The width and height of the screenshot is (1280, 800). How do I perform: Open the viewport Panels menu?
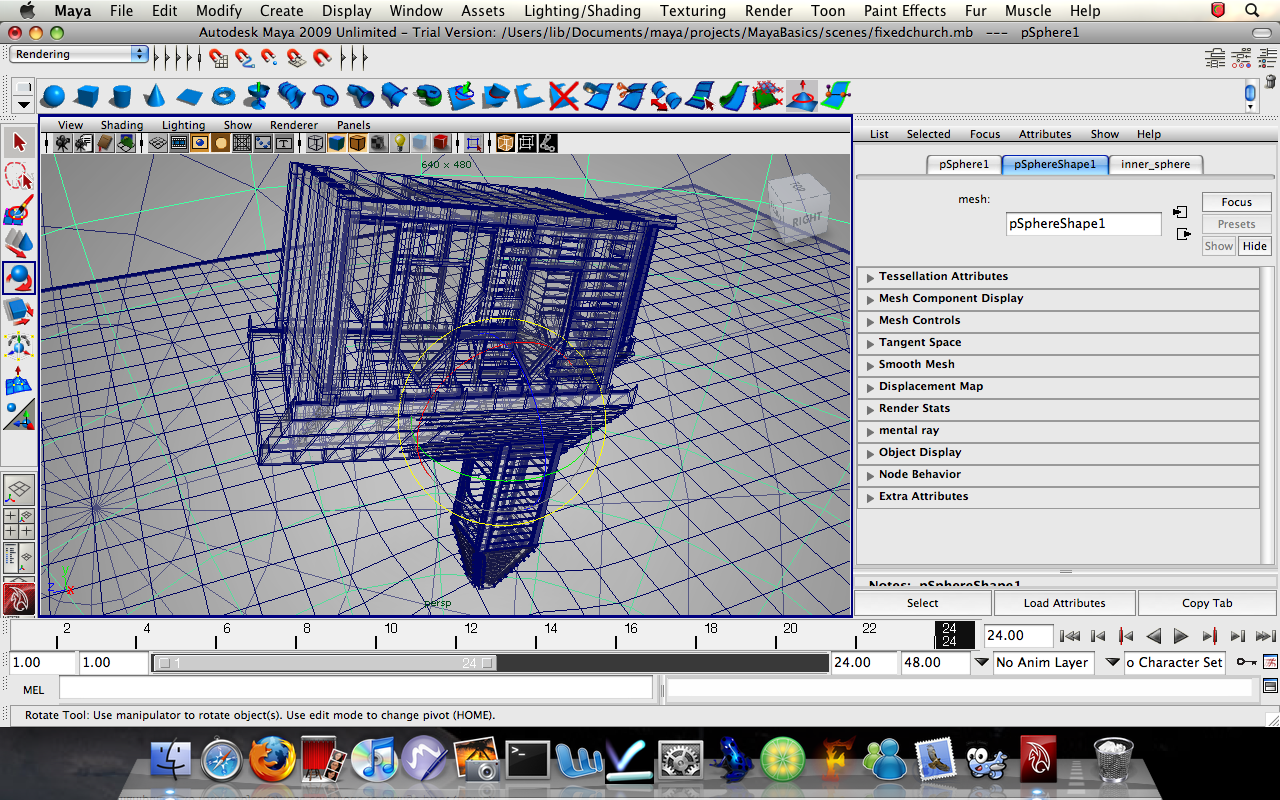point(353,125)
